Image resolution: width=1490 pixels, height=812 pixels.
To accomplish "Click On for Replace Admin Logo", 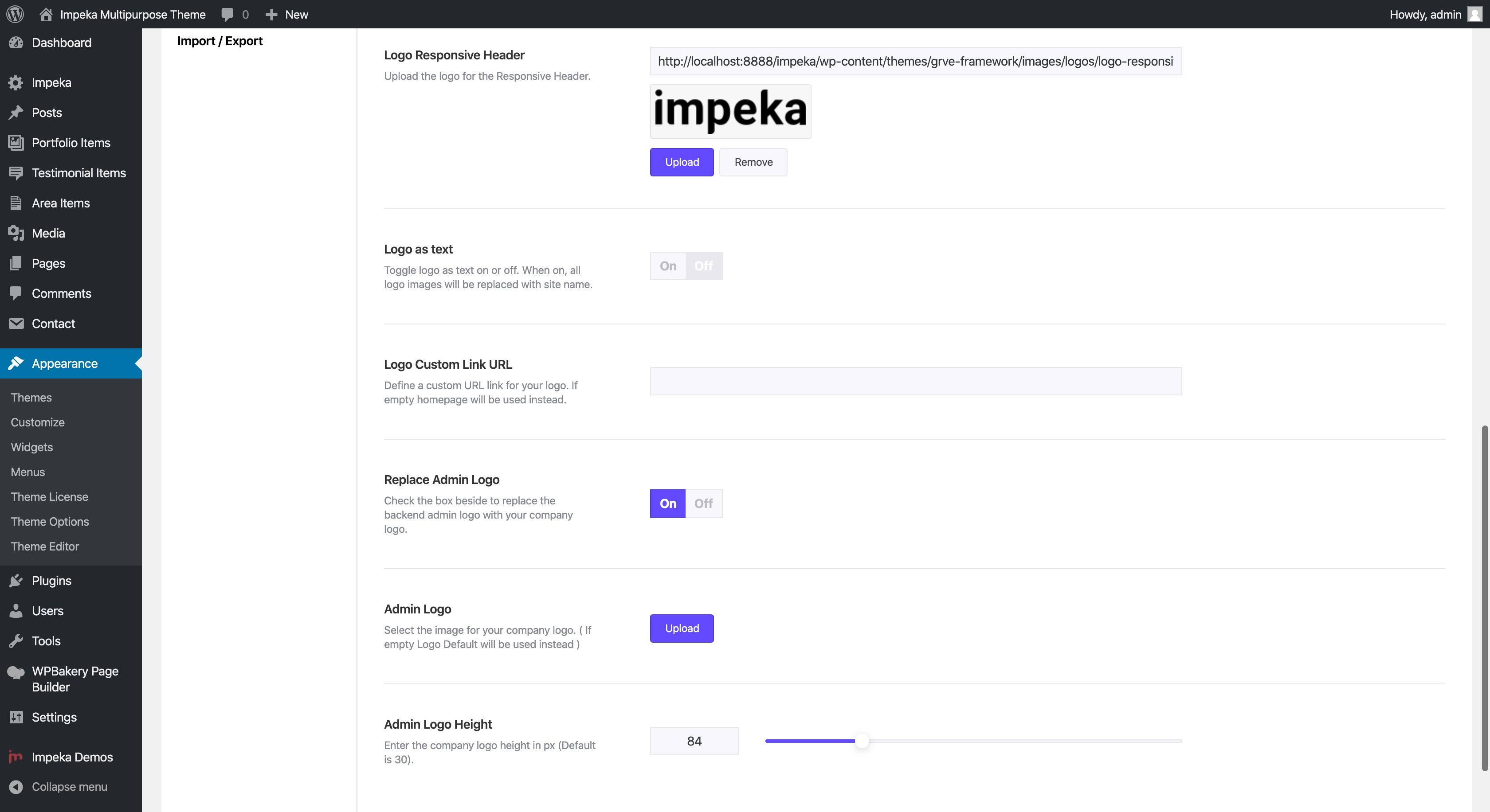I will click(x=667, y=504).
